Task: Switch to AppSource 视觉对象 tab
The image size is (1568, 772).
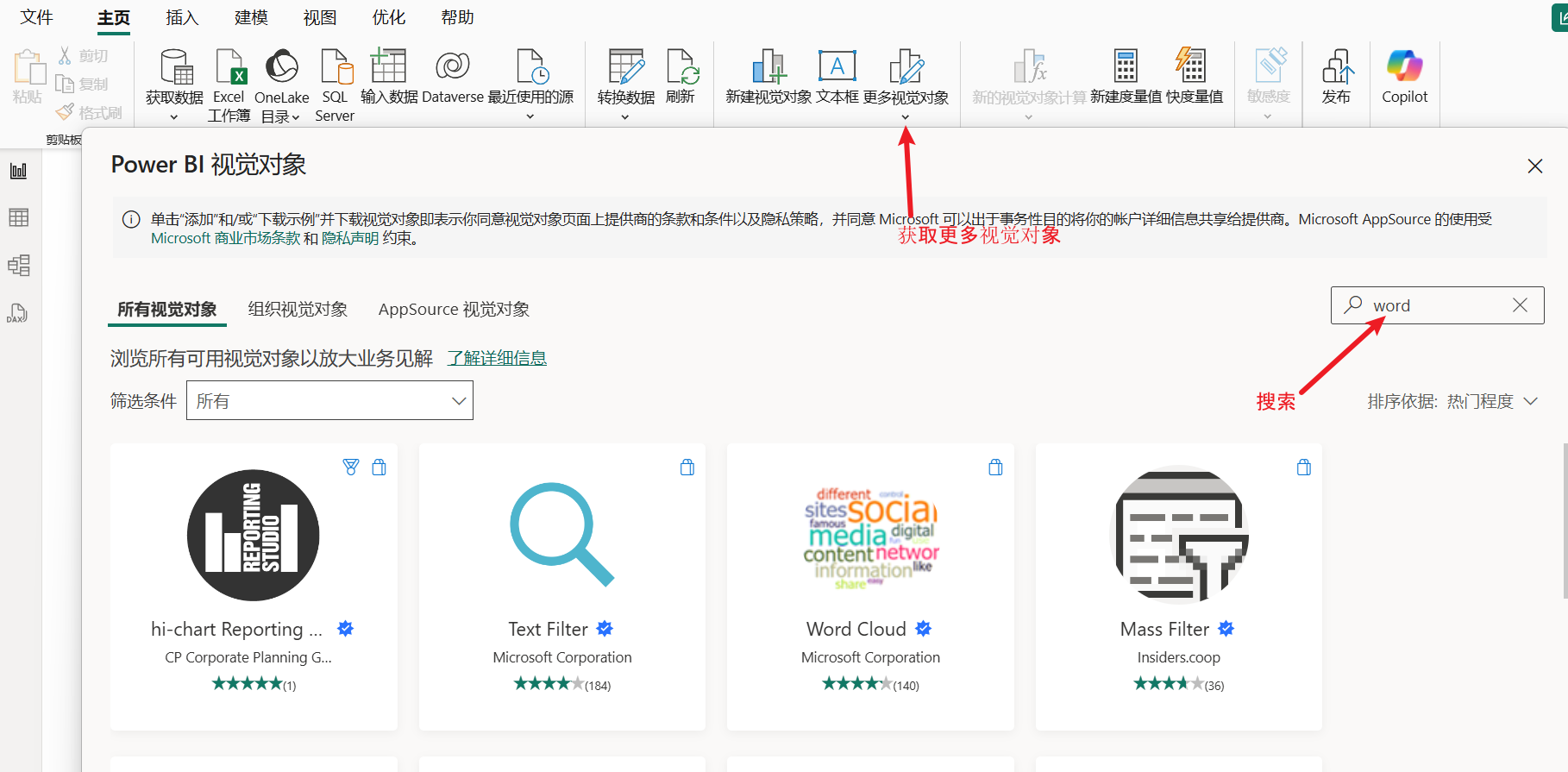Action: point(454,309)
